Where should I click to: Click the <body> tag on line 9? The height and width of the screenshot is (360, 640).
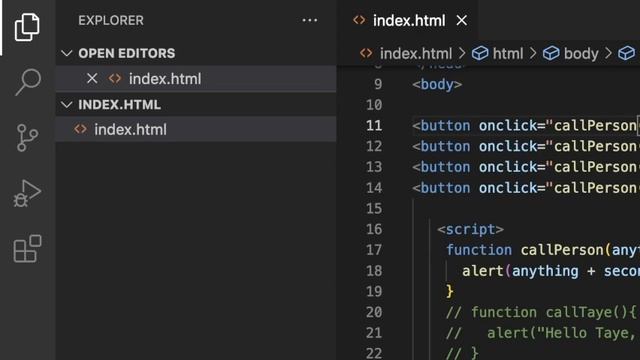tap(437, 84)
